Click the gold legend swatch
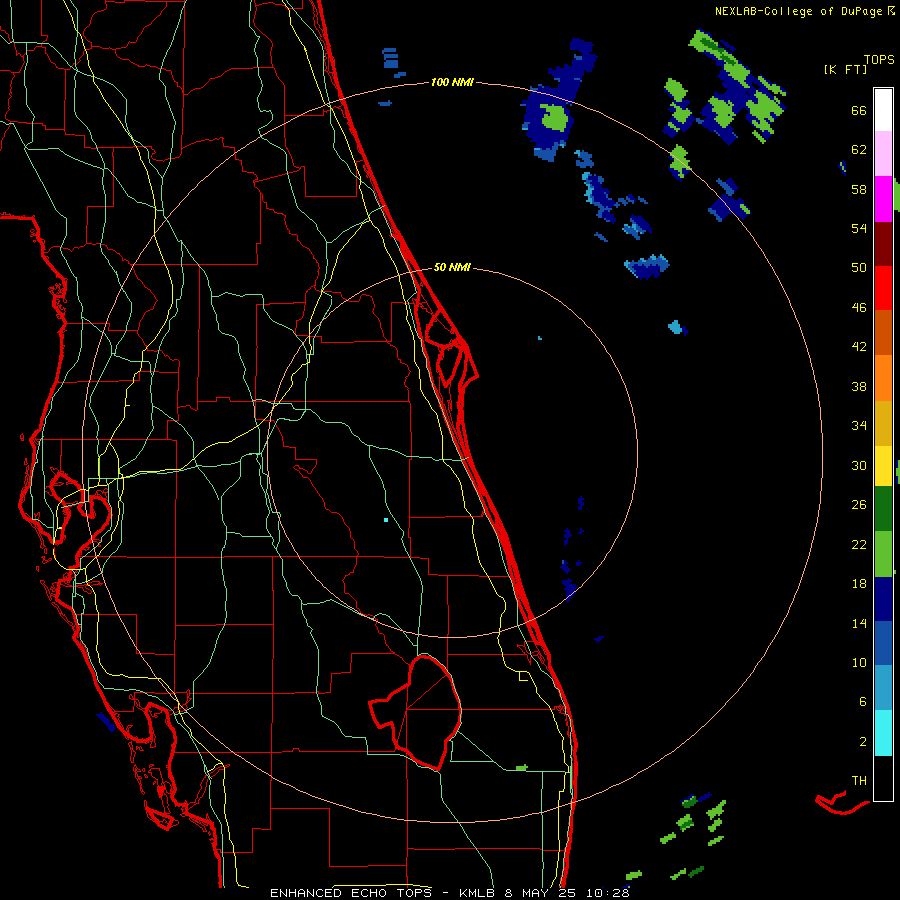Viewport: 900px width, 900px height. click(x=883, y=423)
